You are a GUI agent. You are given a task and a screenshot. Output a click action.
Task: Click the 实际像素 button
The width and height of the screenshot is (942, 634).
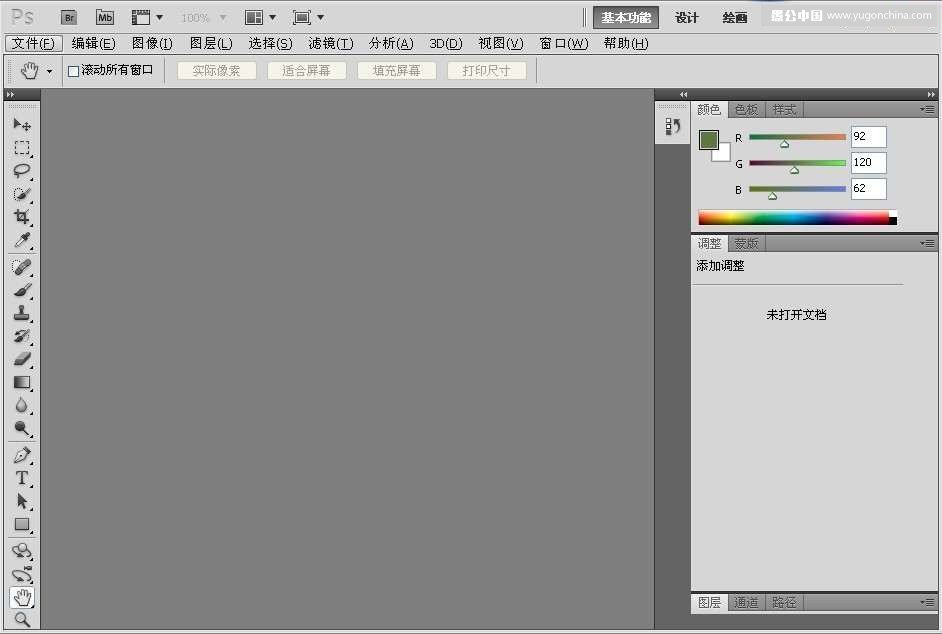(216, 71)
